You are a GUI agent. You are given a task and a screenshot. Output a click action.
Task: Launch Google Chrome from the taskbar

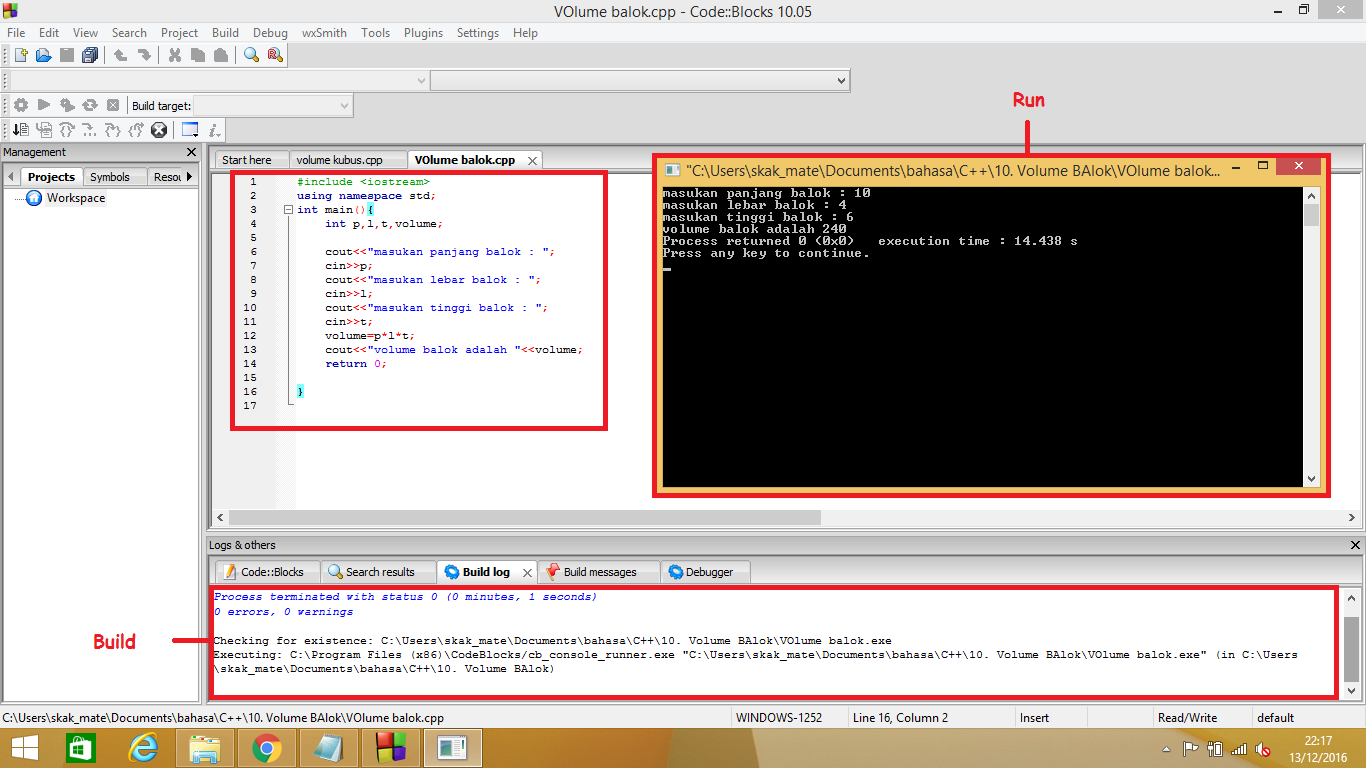coord(265,748)
